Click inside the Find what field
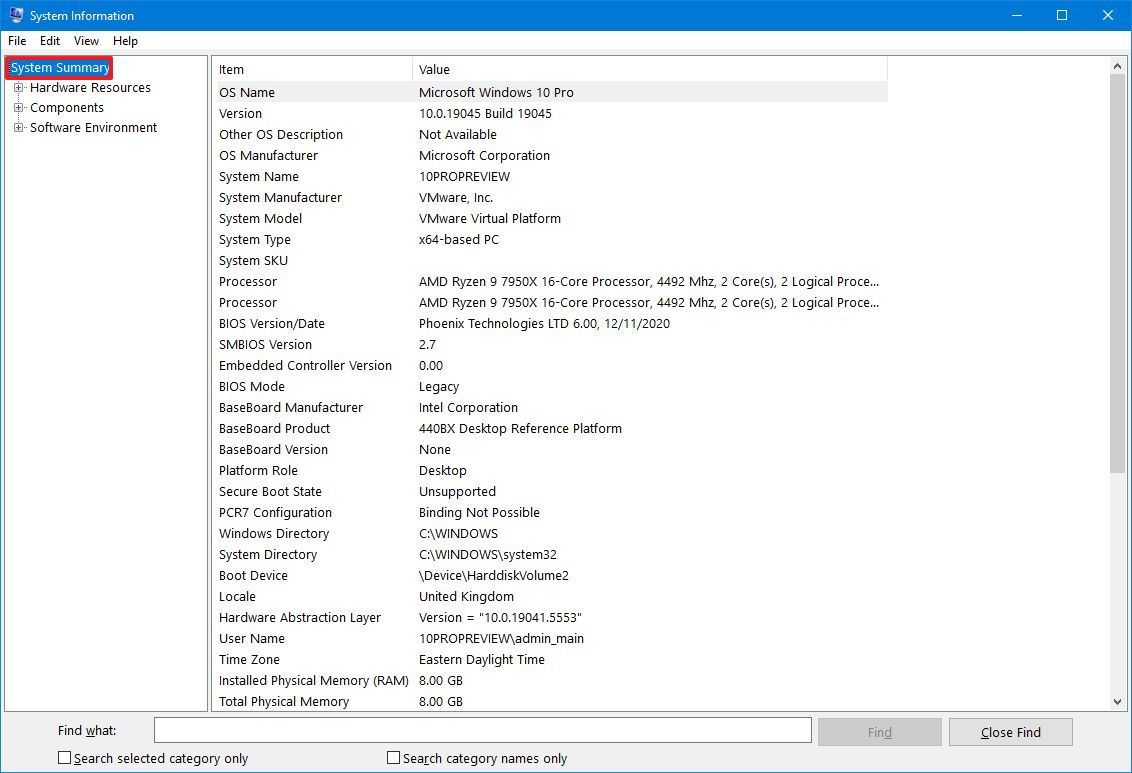 482,730
